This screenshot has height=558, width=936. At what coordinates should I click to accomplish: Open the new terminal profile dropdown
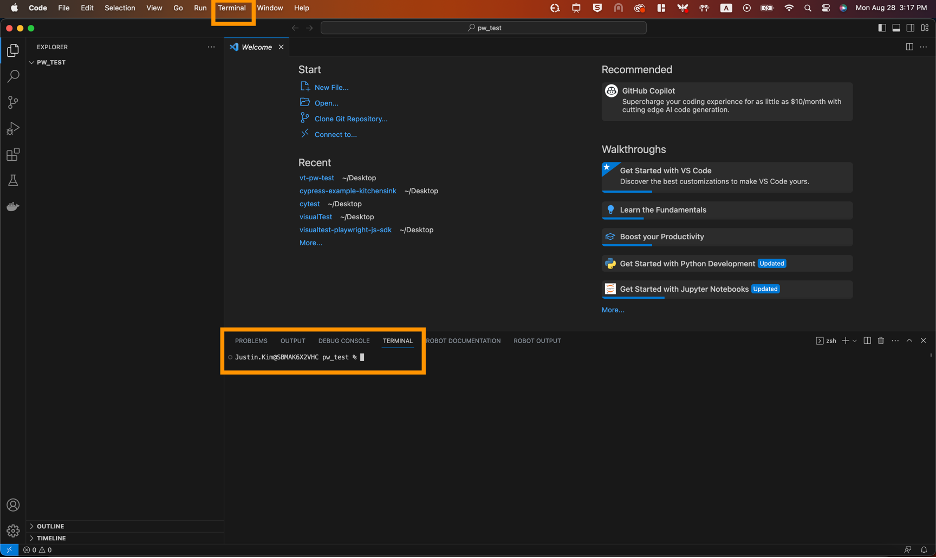pos(855,341)
